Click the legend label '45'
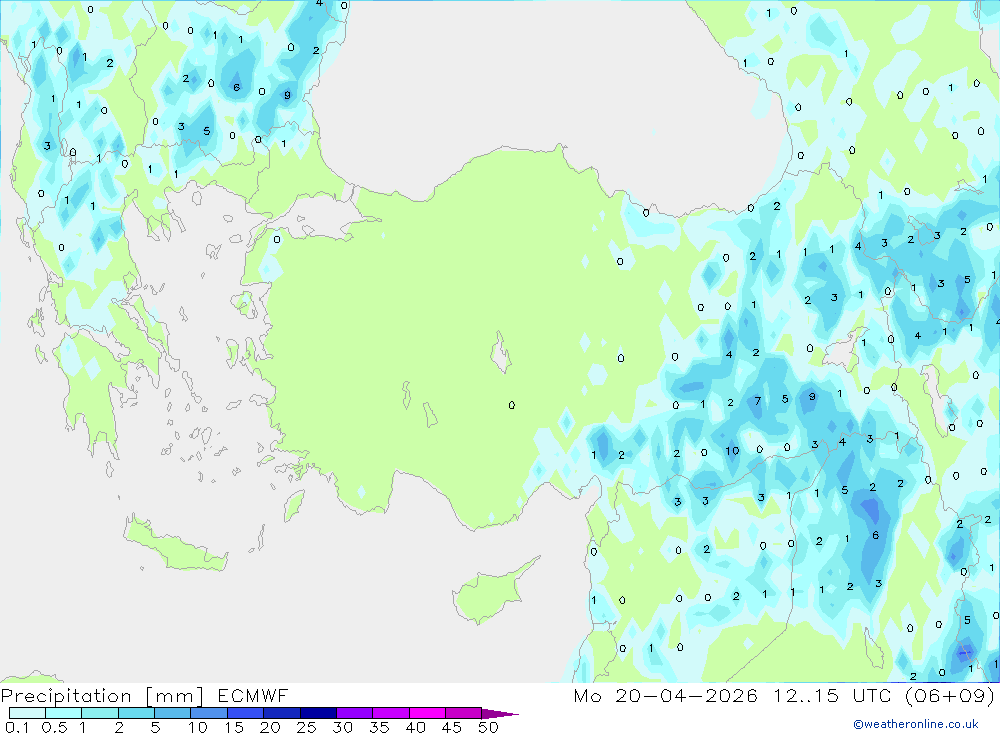Viewport: 1000px width, 733px height. click(x=452, y=727)
